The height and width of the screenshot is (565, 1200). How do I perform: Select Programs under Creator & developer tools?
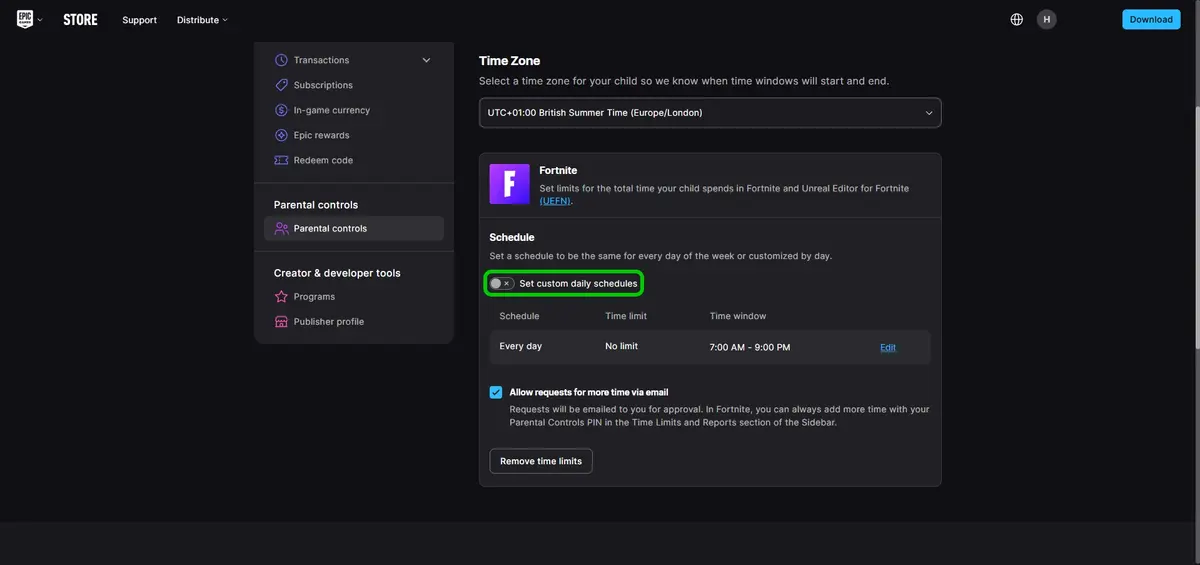[314, 297]
